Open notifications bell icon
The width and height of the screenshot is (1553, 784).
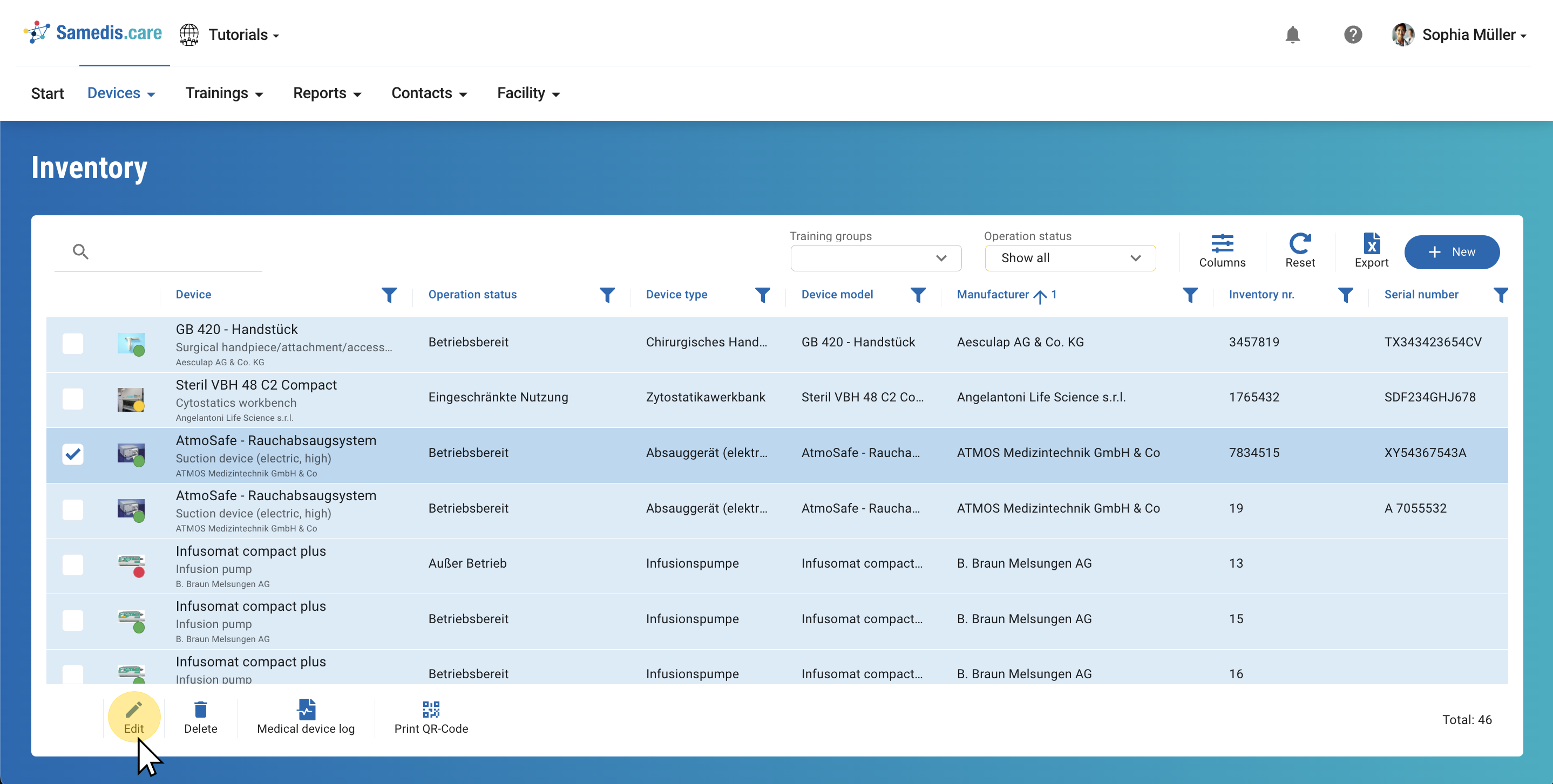tap(1292, 35)
